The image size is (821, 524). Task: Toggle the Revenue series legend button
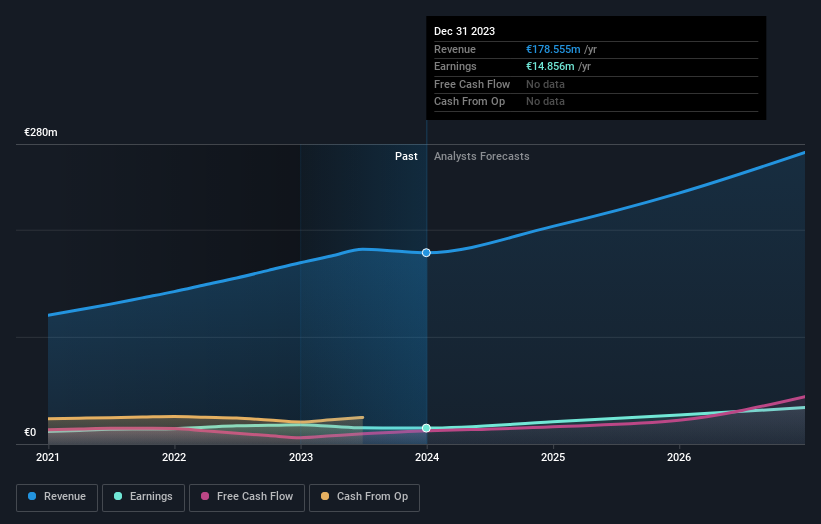click(x=57, y=497)
